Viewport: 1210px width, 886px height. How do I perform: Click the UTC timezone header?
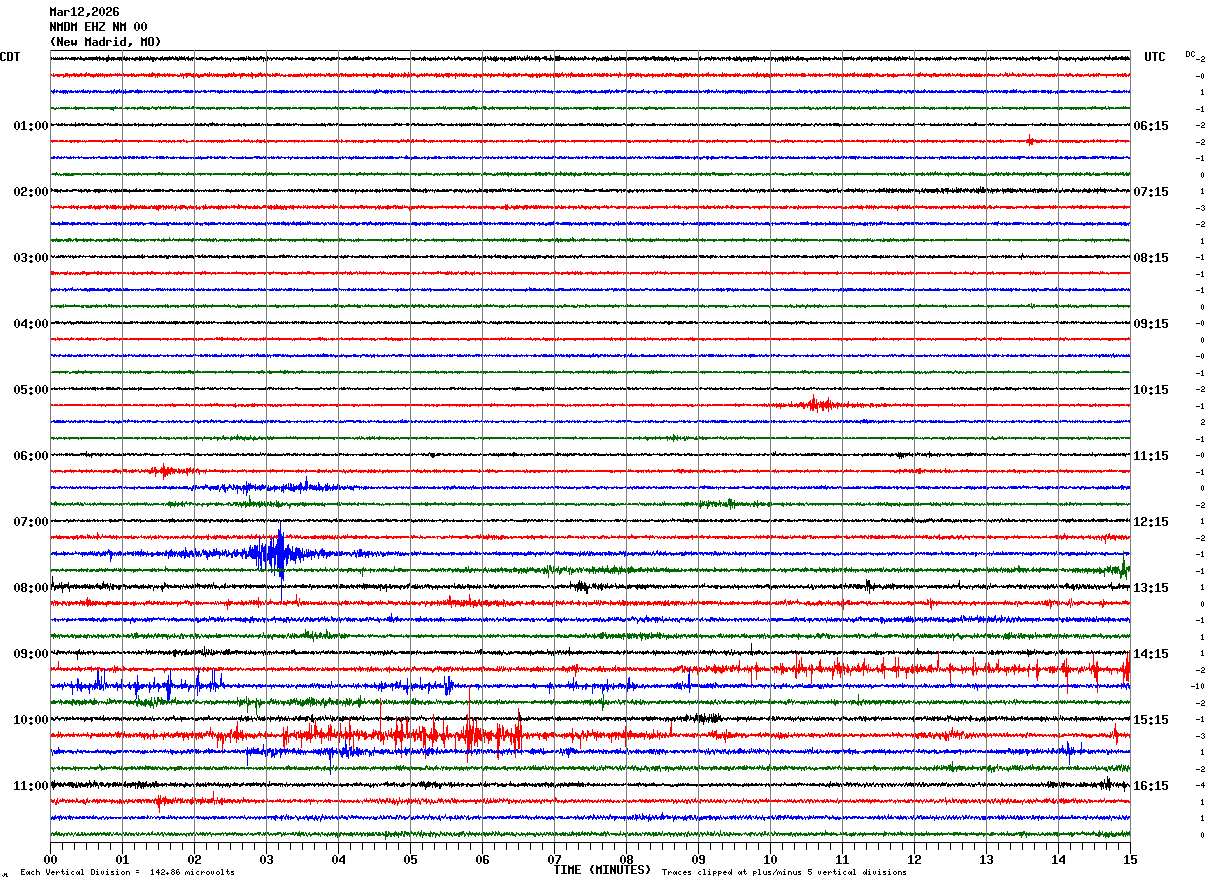1155,57
